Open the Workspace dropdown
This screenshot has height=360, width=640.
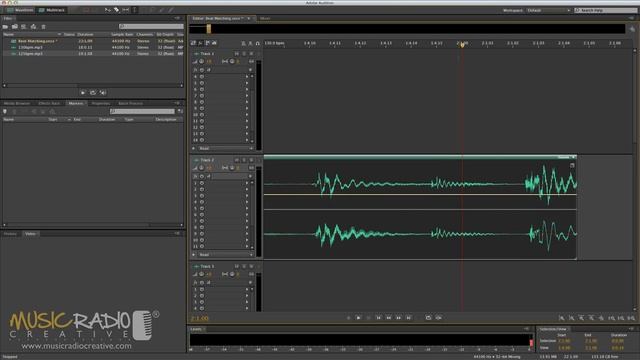click(x=548, y=10)
